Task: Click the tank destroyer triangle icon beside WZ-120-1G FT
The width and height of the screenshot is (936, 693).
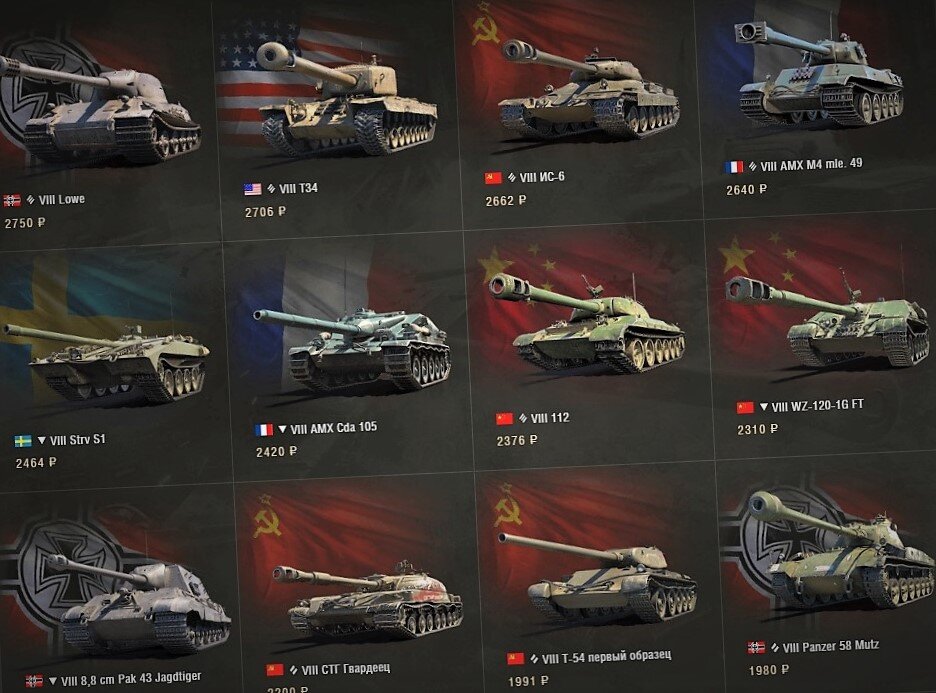Action: pos(763,407)
